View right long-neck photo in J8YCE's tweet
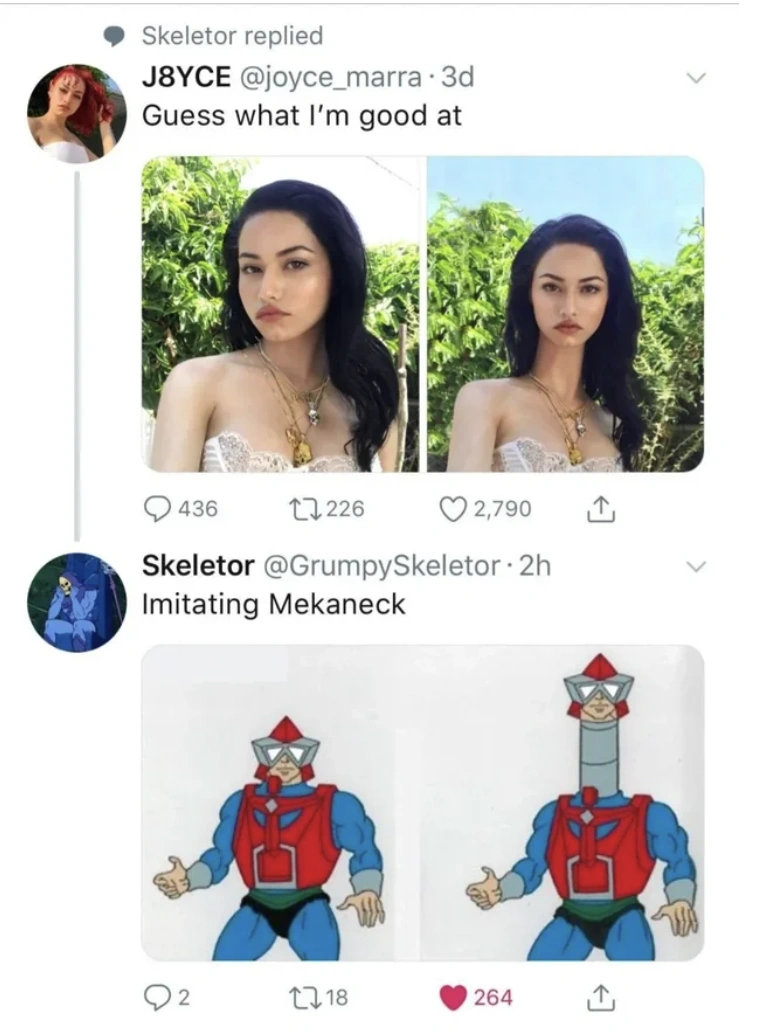 (x=565, y=314)
